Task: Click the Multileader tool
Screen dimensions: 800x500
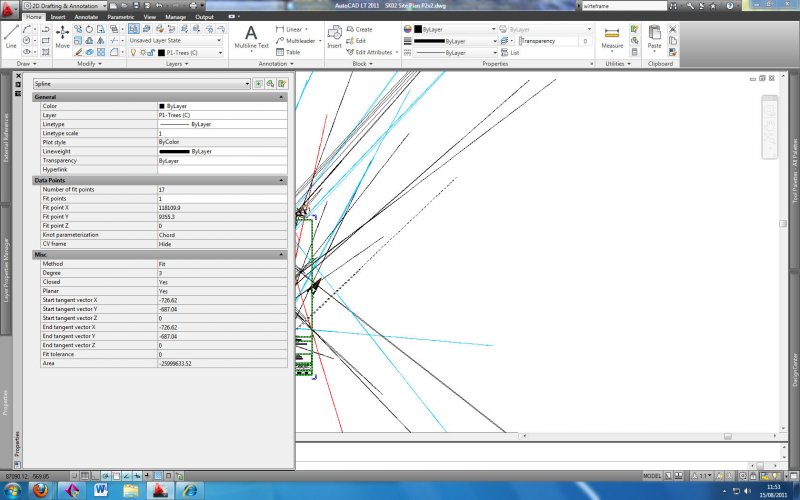Action: point(295,40)
